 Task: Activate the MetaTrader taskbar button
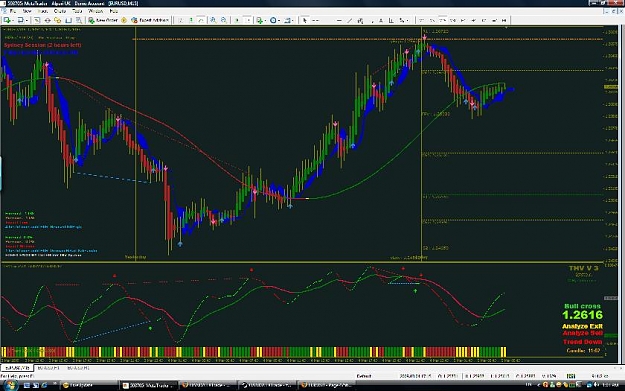click(149, 385)
